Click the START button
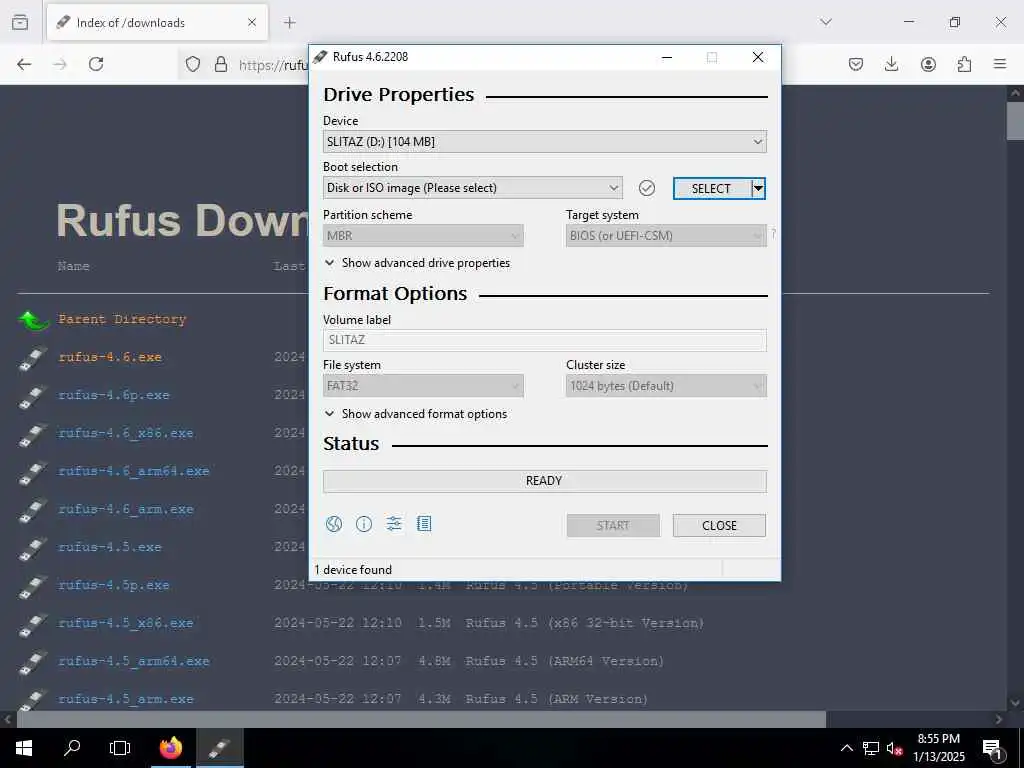This screenshot has width=1024, height=768. [x=613, y=526]
